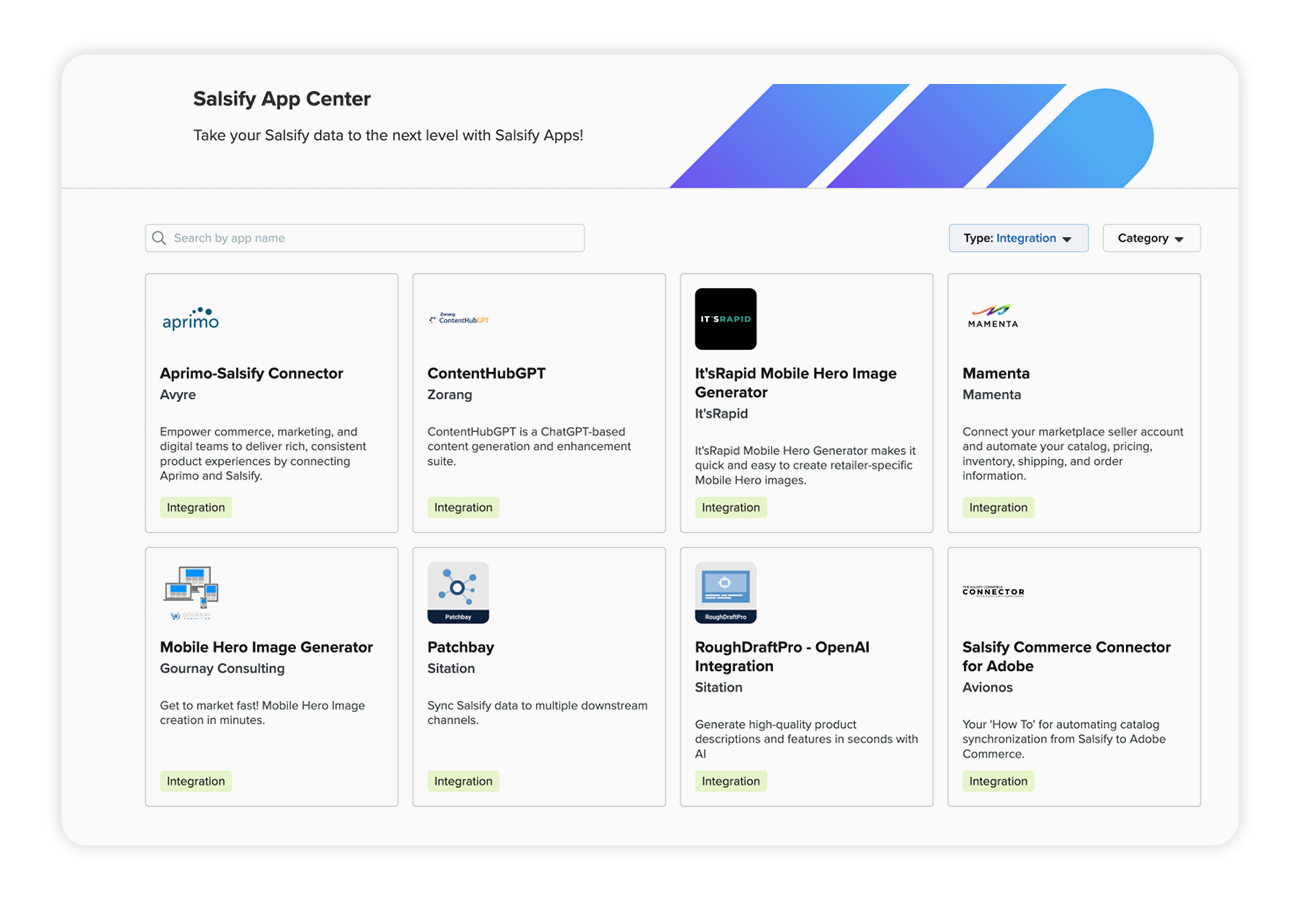Screen dimensions: 1300x900
Task: Click Sitation under Patchbay
Action: click(451, 668)
